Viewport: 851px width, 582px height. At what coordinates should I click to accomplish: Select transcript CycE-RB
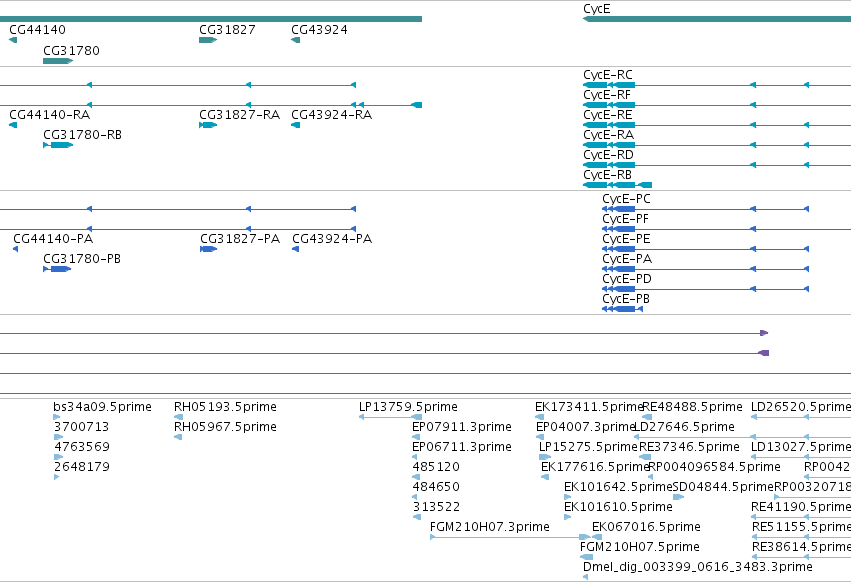point(607,175)
